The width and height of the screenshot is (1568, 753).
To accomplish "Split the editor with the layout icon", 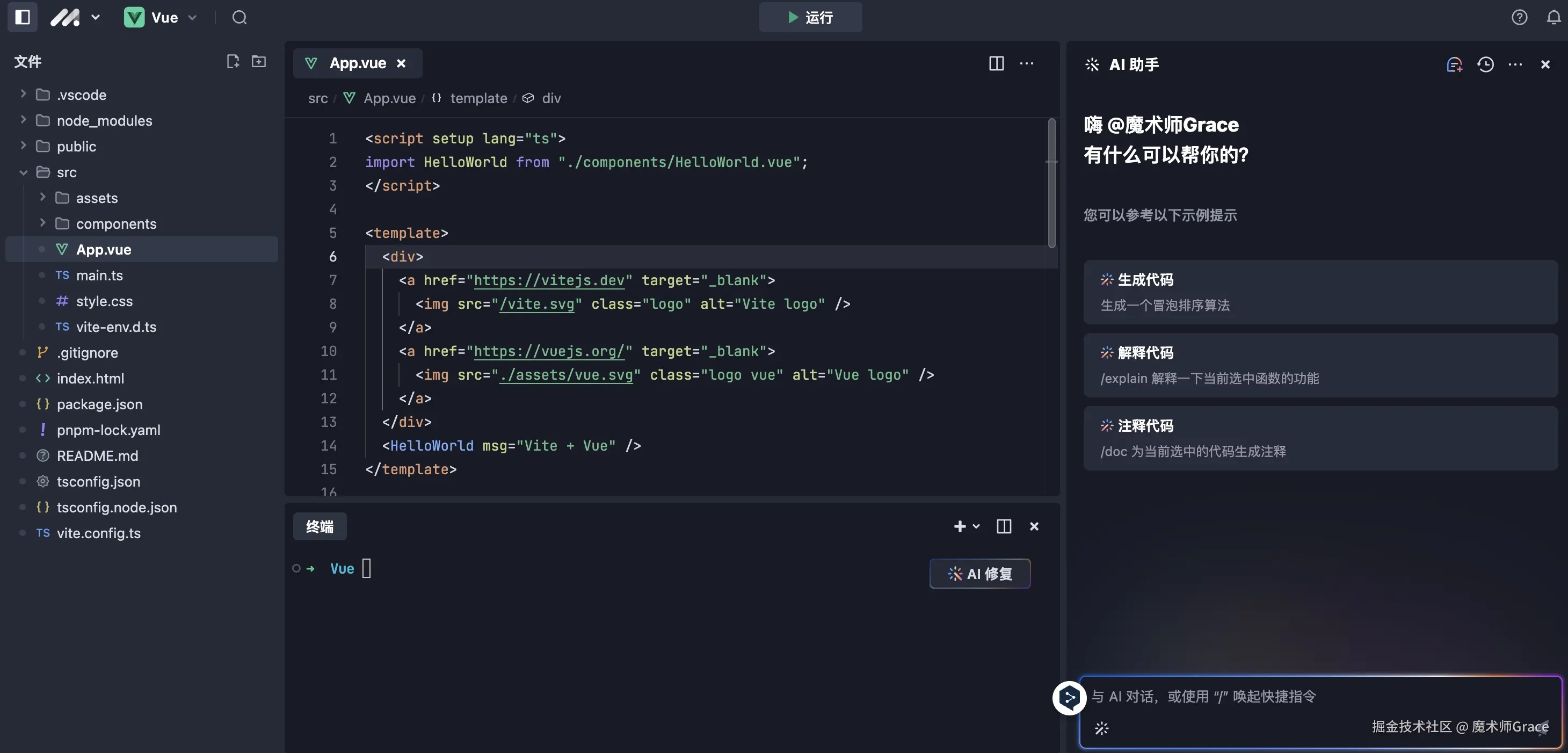I will pyautogui.click(x=997, y=63).
